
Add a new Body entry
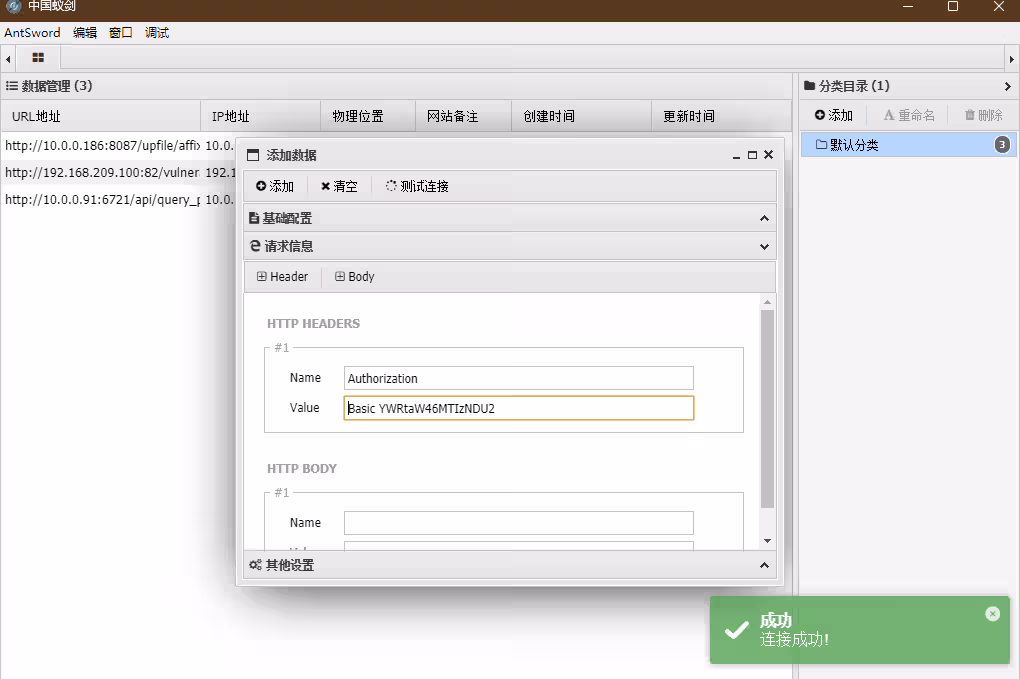click(355, 277)
